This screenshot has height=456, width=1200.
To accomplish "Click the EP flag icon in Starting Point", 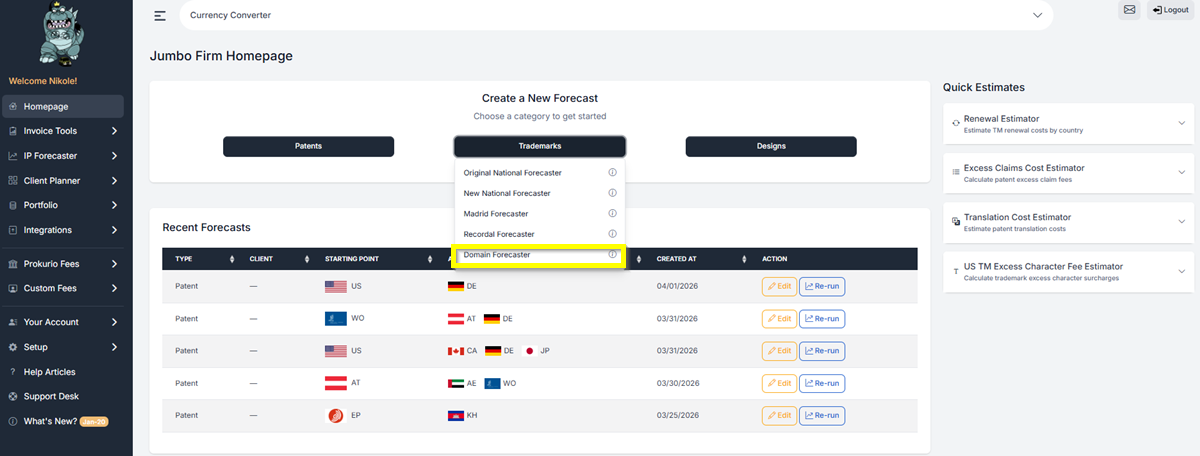I will pos(335,415).
